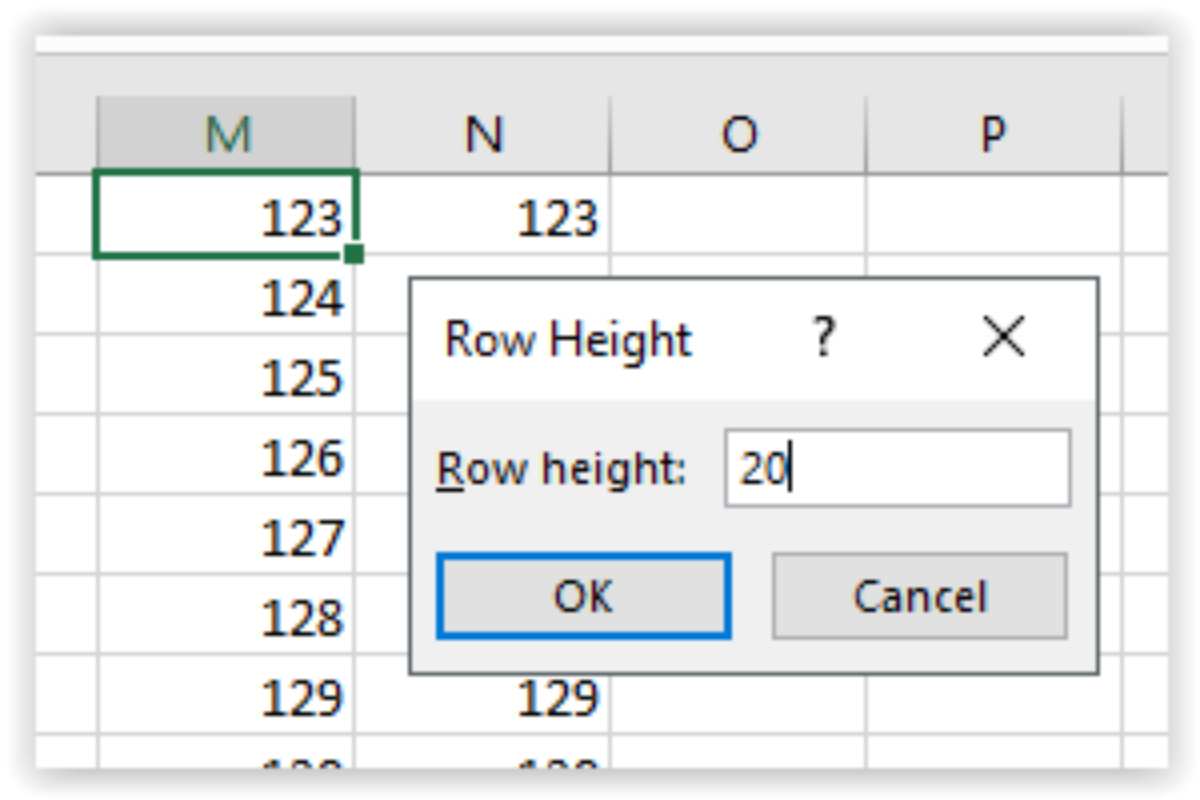The width and height of the screenshot is (1200, 800).
Task: Select cell with value 128
Action: (226, 618)
